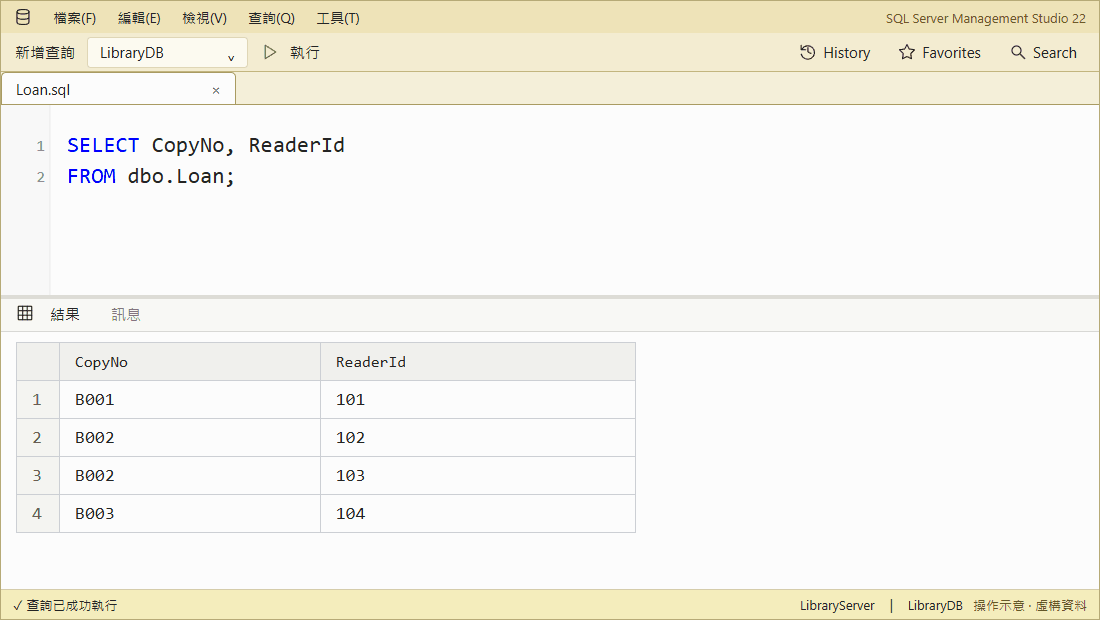Click the CopyNo column header
The width and height of the screenshot is (1100, 620).
190,362
